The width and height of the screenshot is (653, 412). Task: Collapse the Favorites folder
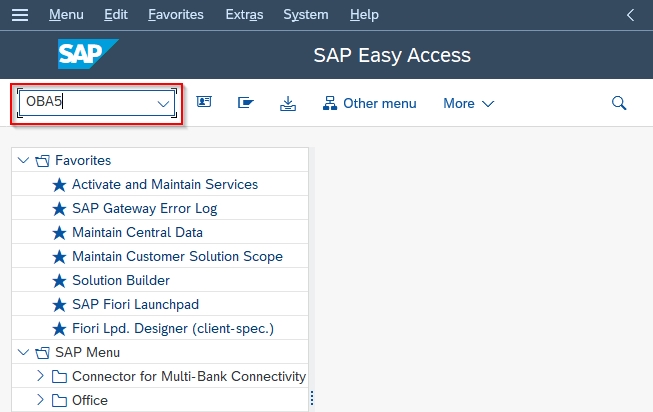pos(24,160)
